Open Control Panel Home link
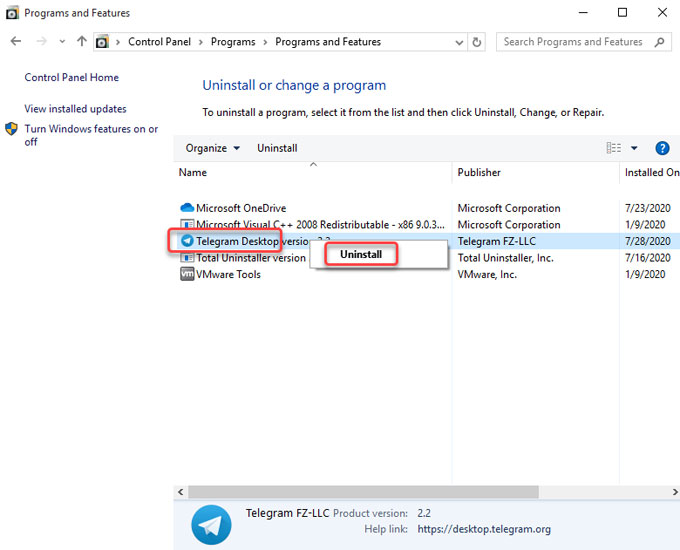The height and width of the screenshot is (550, 680). pyautogui.click(x=72, y=77)
